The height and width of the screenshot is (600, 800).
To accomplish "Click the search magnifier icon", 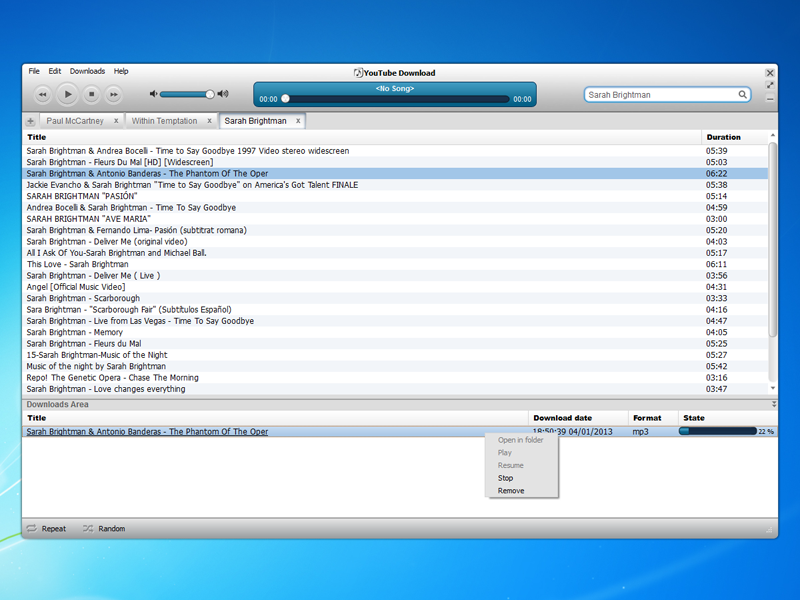I will click(x=742, y=94).
